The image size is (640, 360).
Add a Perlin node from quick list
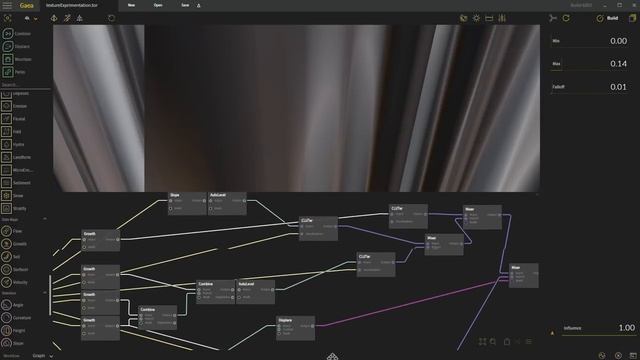pyautogui.click(x=14, y=72)
